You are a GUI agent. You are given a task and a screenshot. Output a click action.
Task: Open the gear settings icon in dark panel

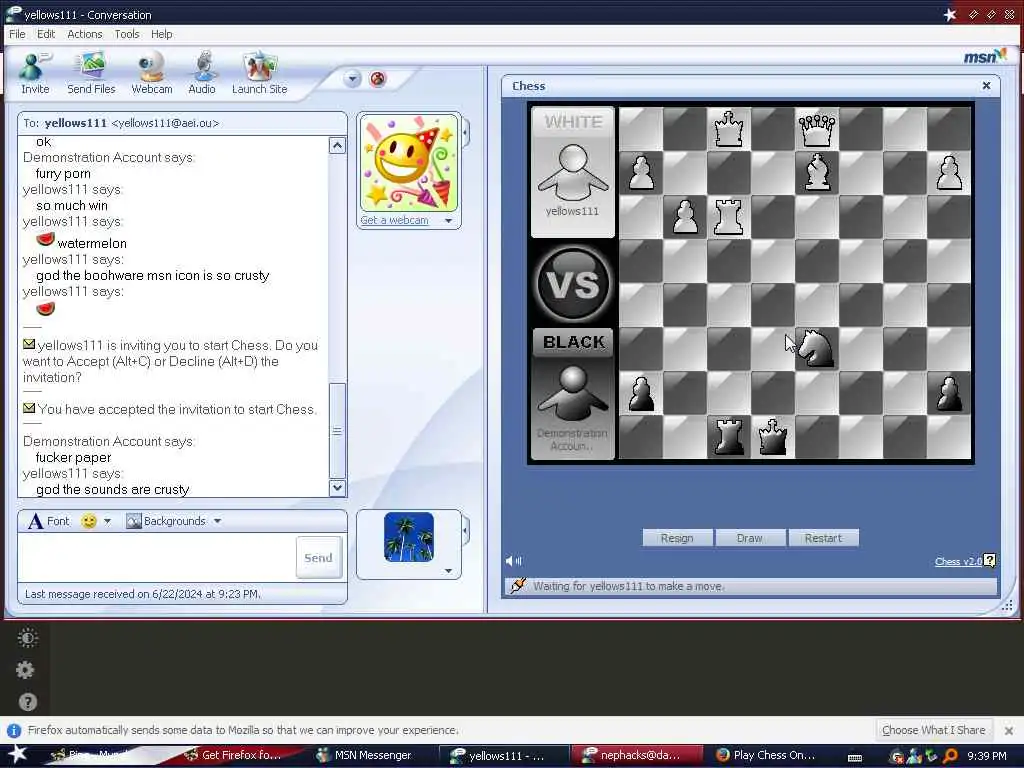pyautogui.click(x=25, y=670)
